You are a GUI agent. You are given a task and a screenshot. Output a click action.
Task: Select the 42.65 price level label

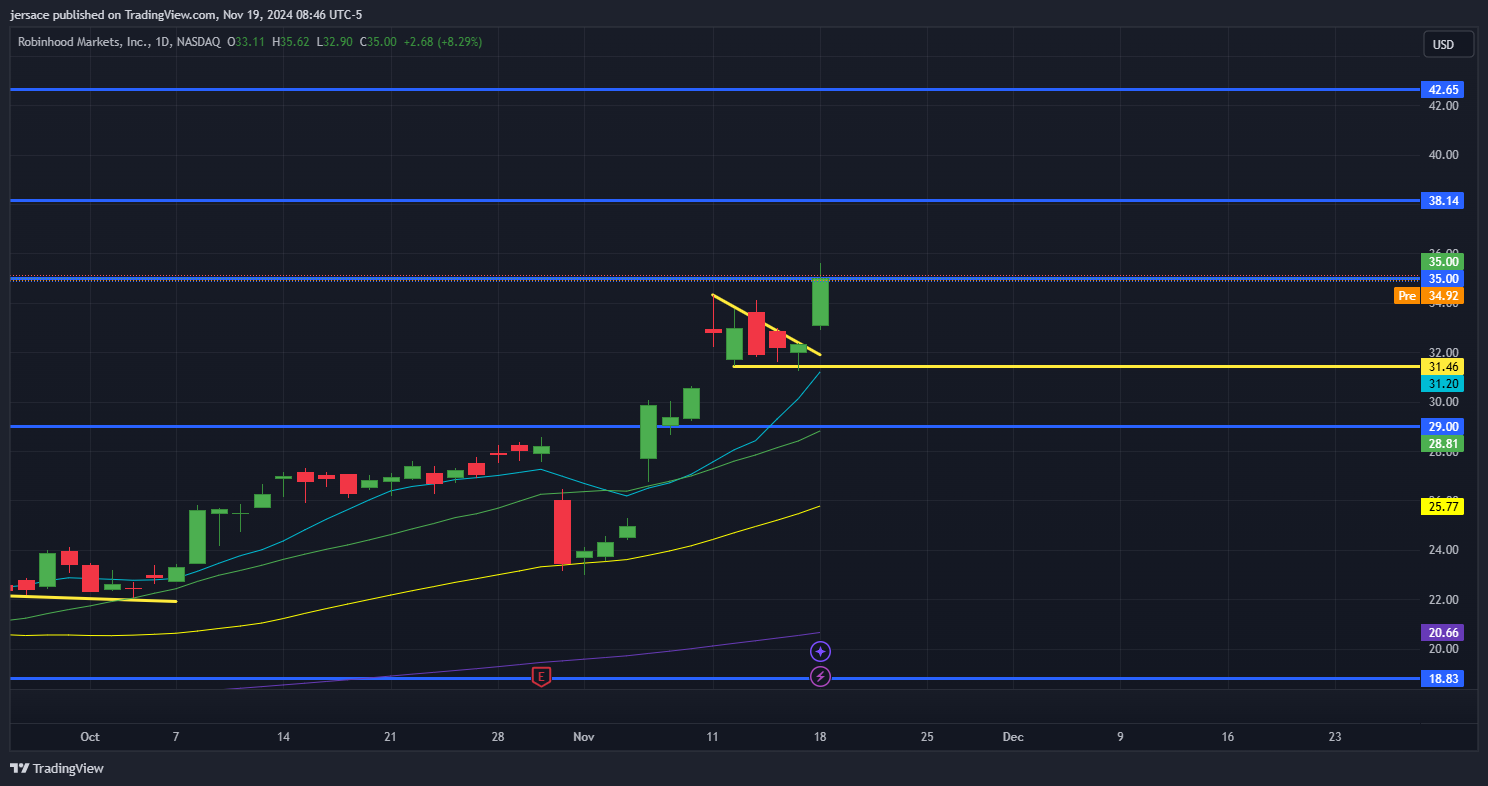coord(1443,89)
